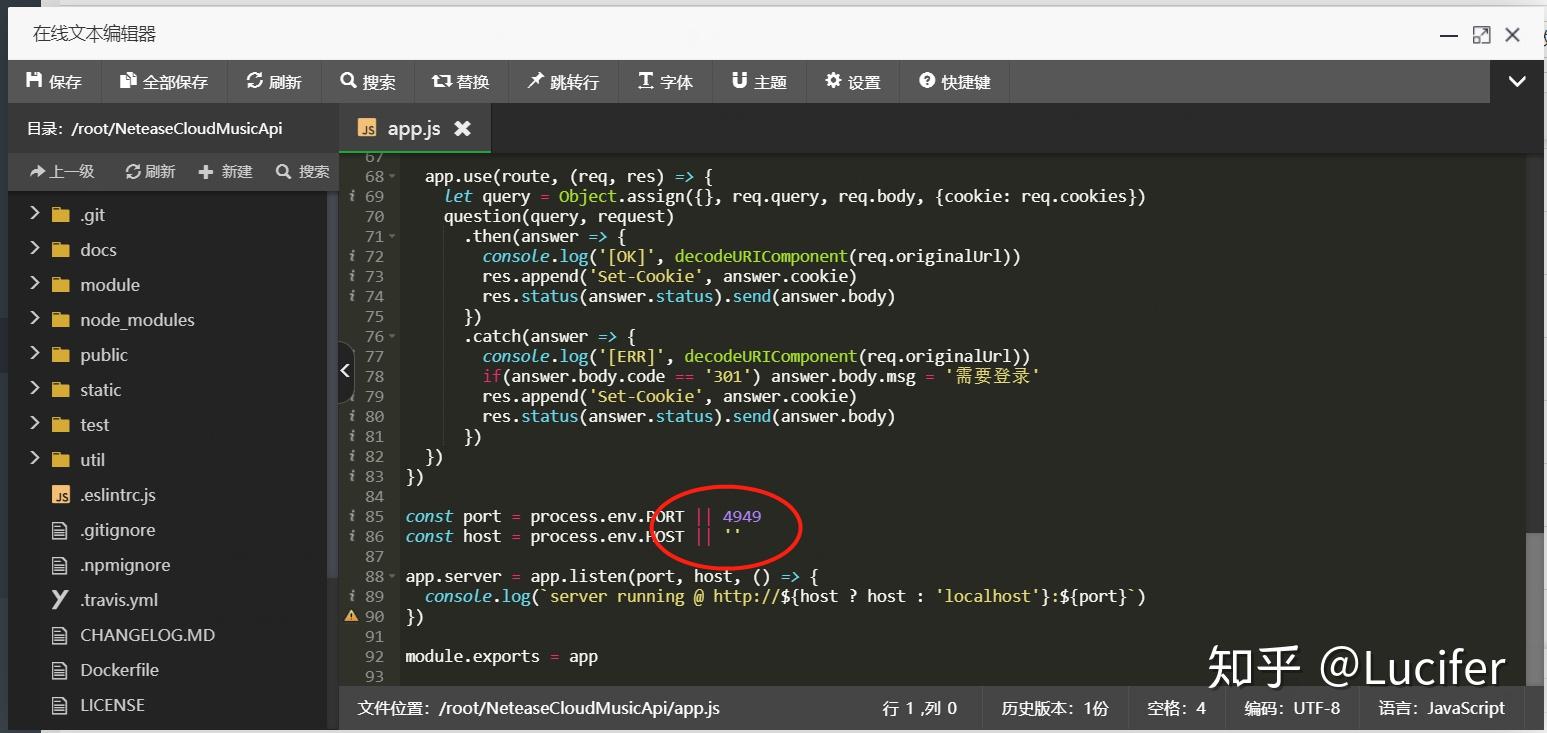
Task: Click the 跳转行 go-to-line icon
Action: (564, 81)
